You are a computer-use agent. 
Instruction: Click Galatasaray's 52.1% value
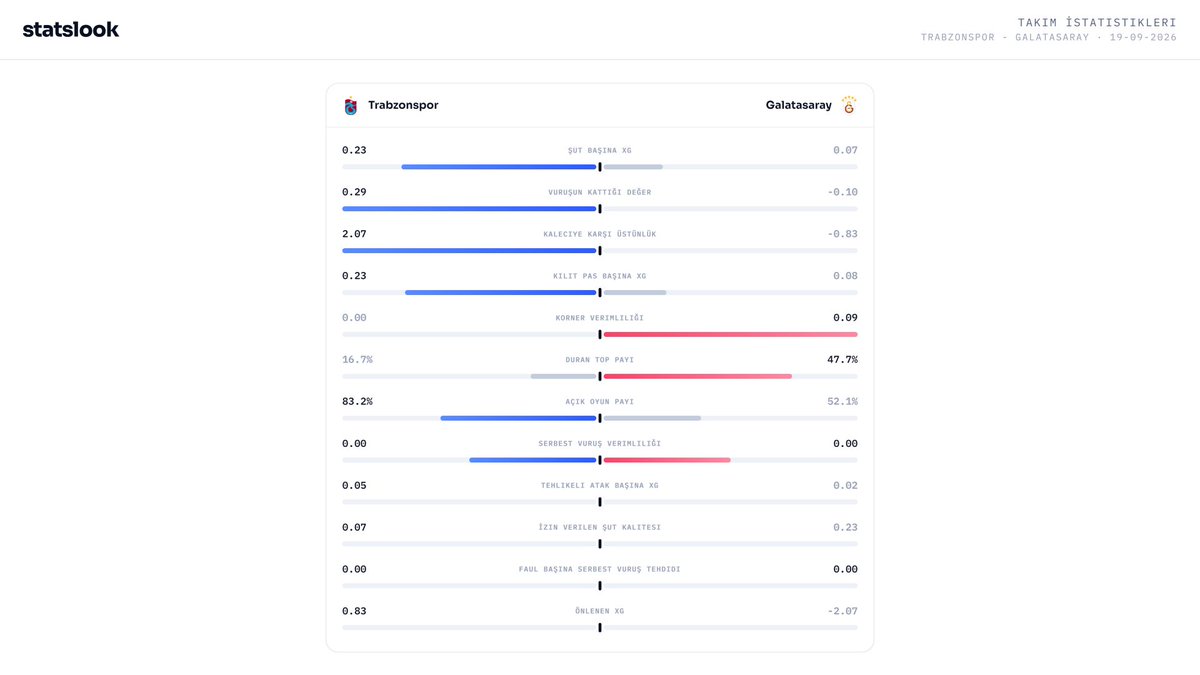(842, 402)
